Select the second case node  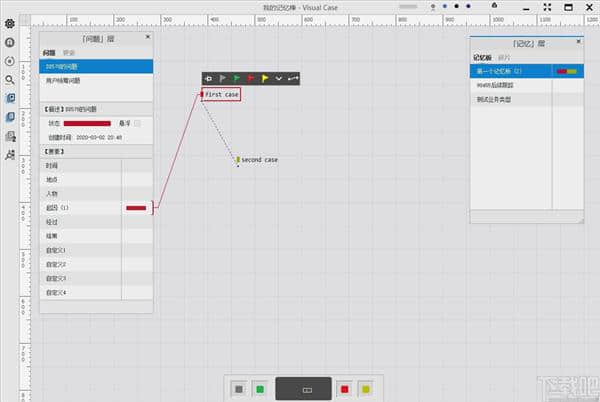tap(258, 160)
